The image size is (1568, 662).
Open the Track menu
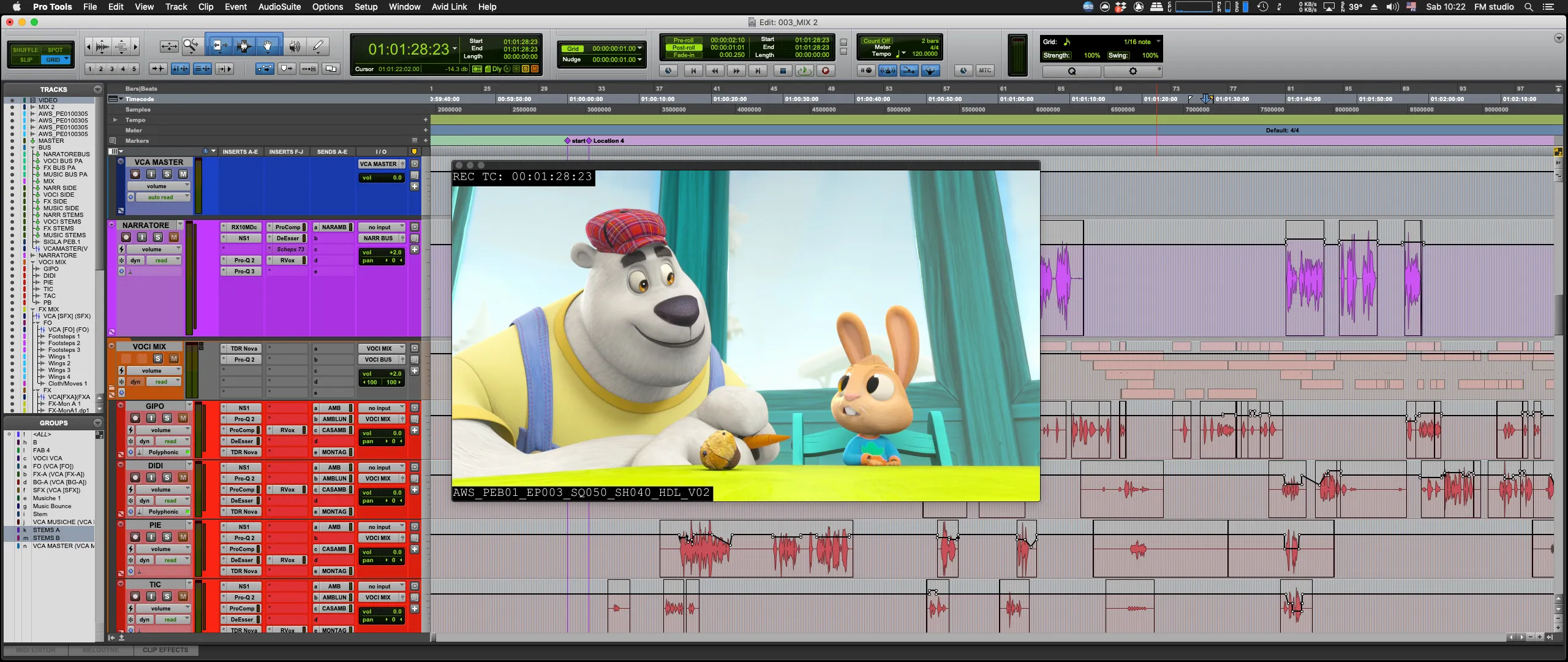pos(176,7)
